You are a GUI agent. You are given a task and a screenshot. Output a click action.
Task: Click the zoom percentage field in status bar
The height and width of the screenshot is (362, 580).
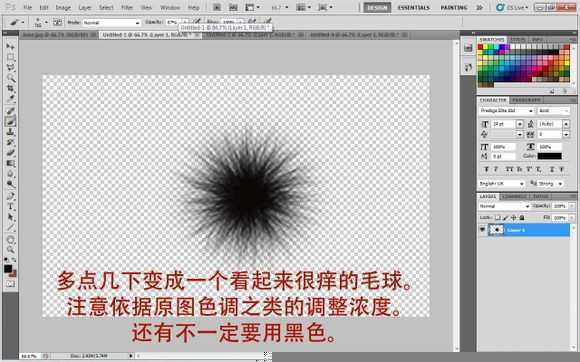click(x=29, y=356)
